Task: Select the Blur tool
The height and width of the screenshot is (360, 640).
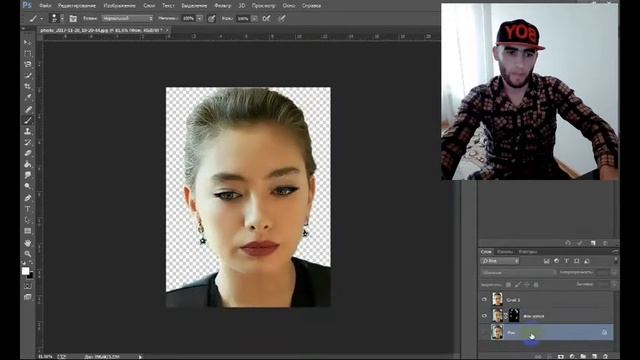Action: pos(28,176)
